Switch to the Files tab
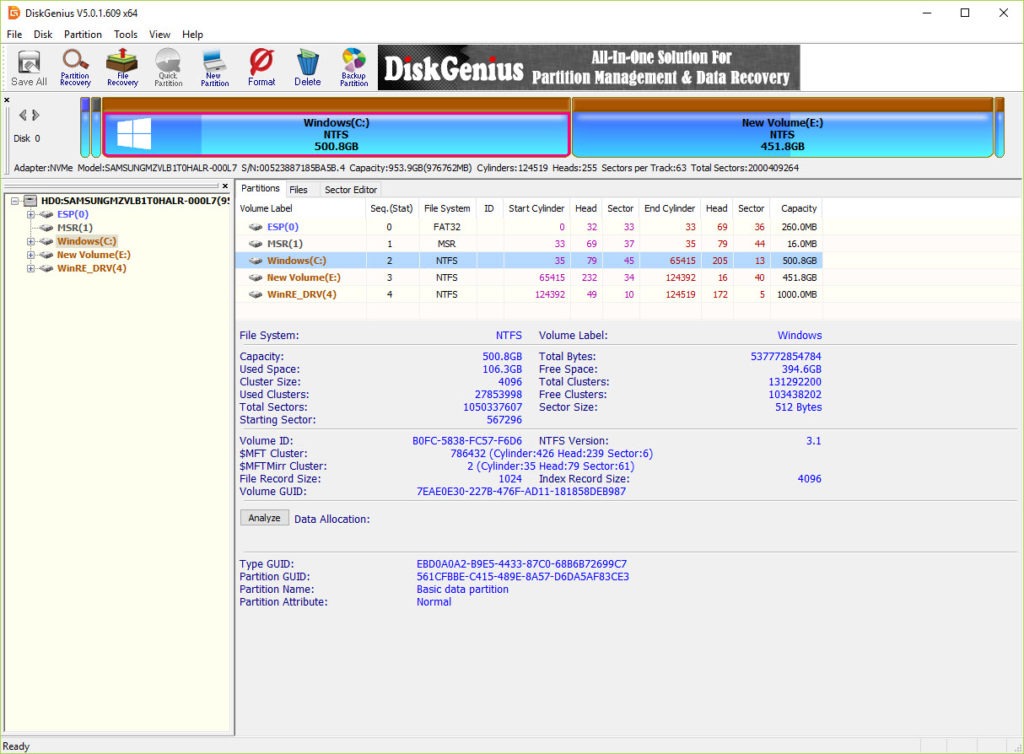The image size is (1024, 754). click(x=298, y=190)
